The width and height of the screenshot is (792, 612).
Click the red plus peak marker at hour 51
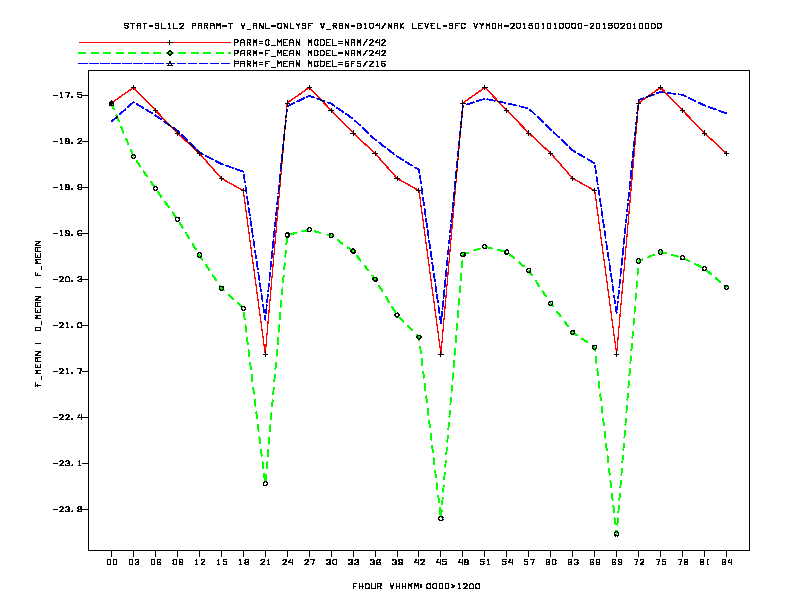pyautogui.click(x=485, y=88)
